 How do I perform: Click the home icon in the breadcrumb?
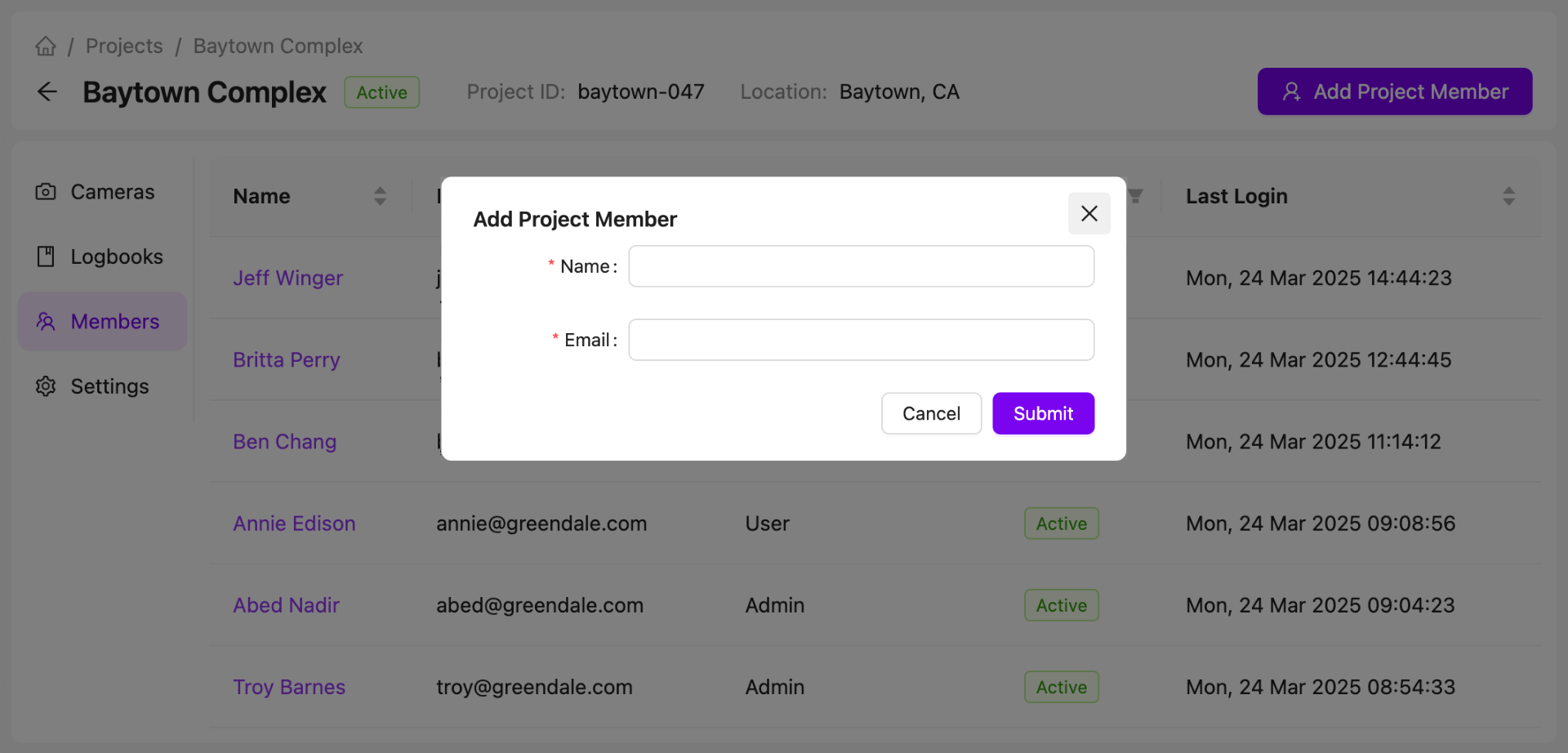[45, 46]
